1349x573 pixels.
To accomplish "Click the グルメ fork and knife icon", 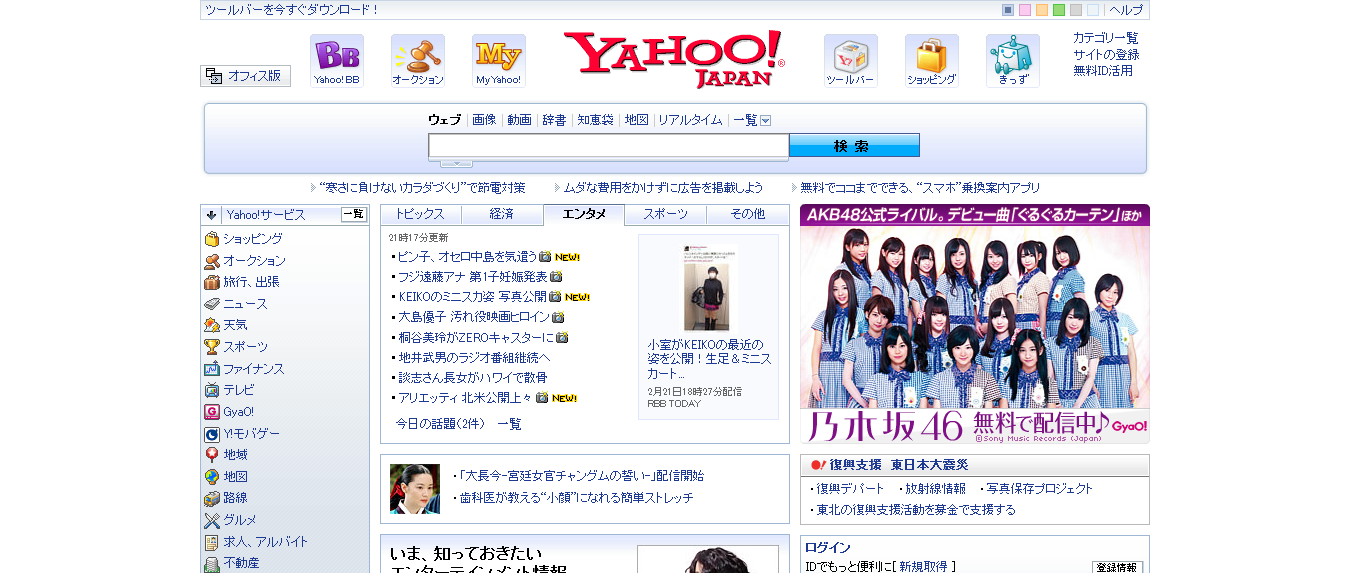I will pyautogui.click(x=212, y=520).
